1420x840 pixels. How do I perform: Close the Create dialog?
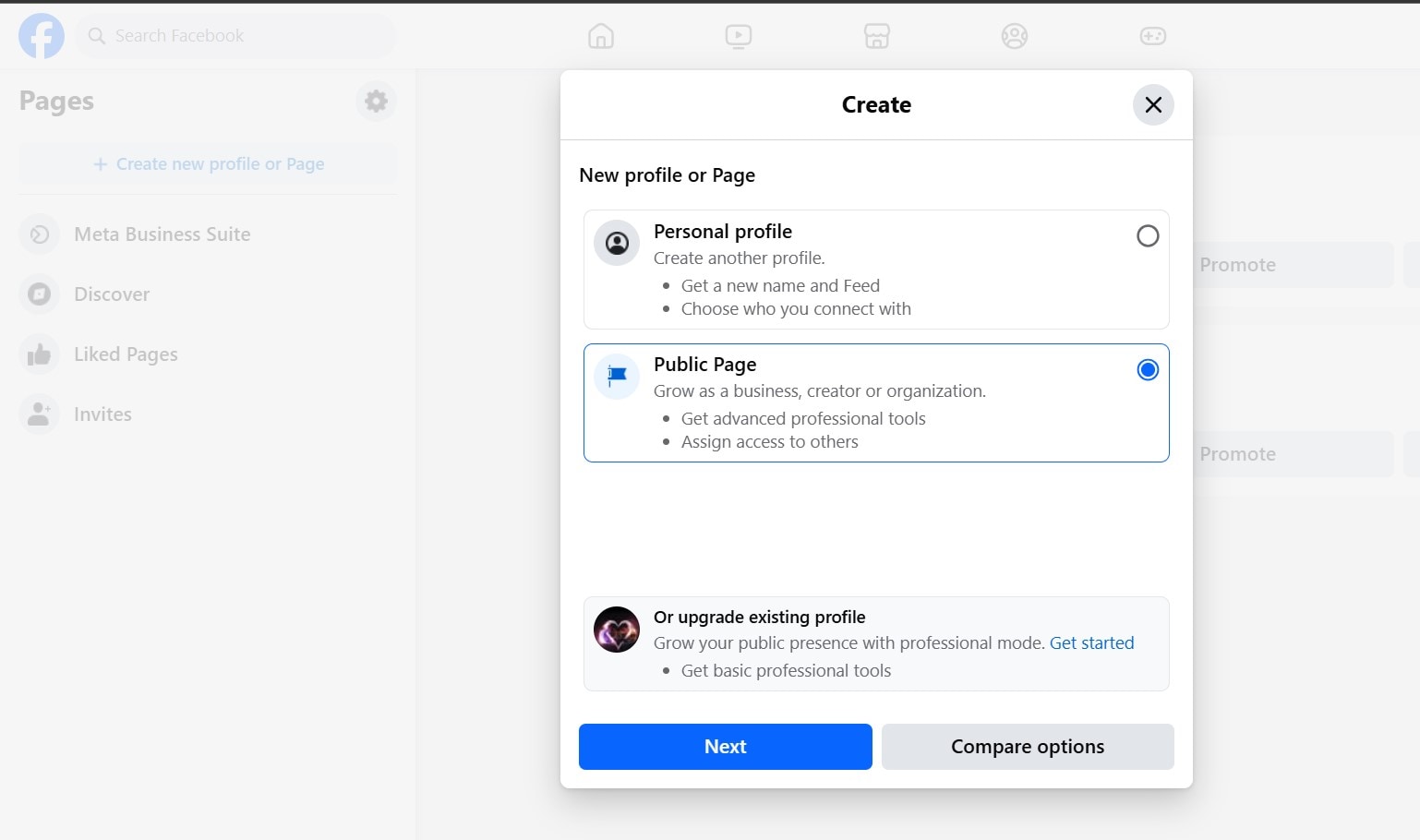1153,105
